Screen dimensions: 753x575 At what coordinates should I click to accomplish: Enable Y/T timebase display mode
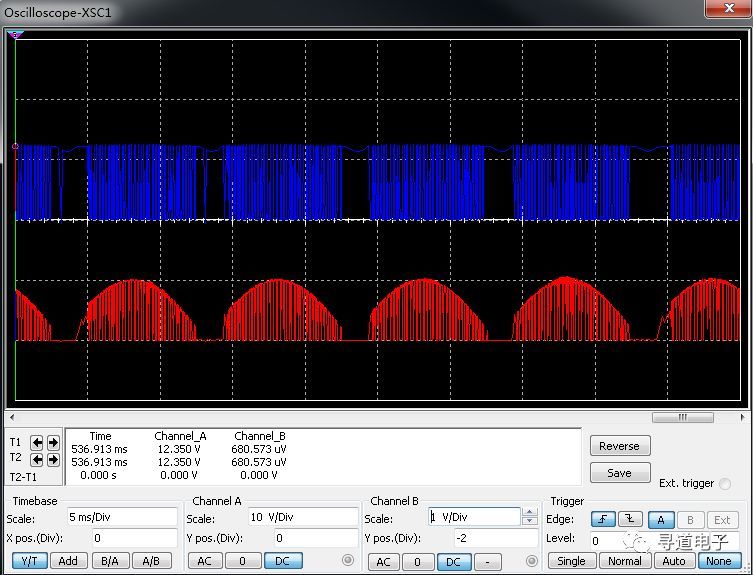tap(29, 561)
